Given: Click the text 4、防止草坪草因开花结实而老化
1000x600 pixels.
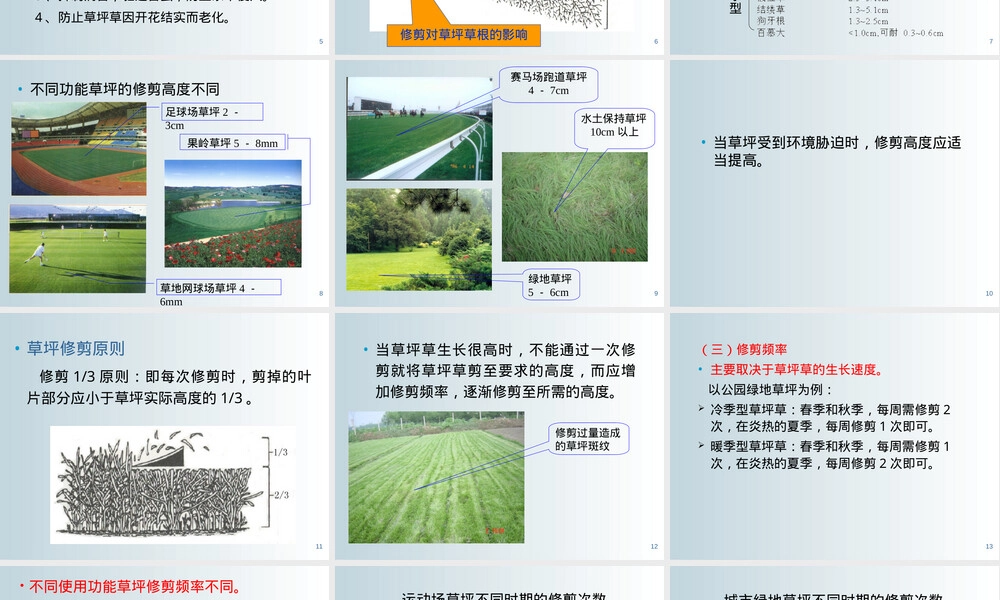Looking at the screenshot, I should point(133,17).
